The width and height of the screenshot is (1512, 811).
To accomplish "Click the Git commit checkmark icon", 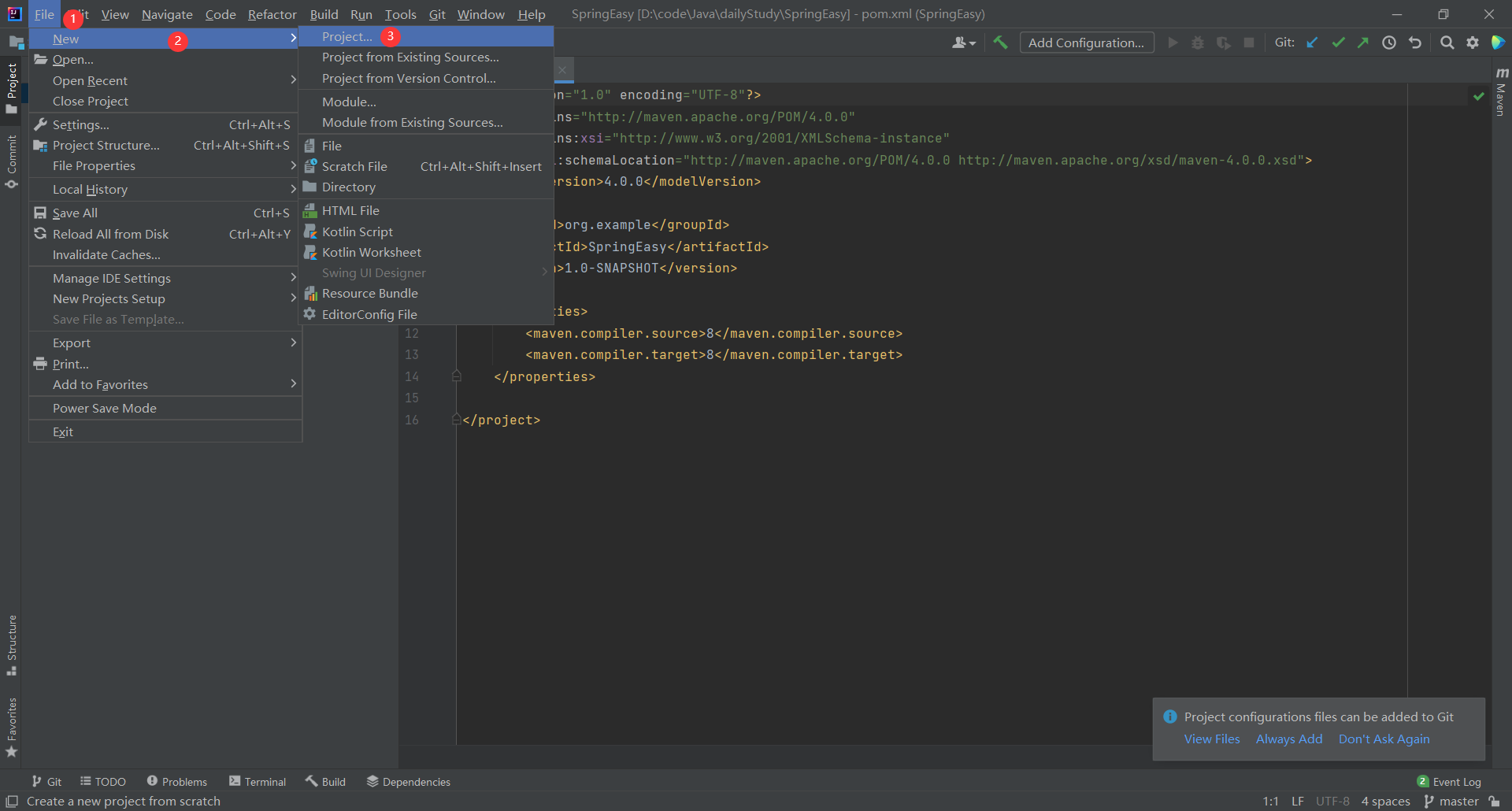I will coord(1338,43).
